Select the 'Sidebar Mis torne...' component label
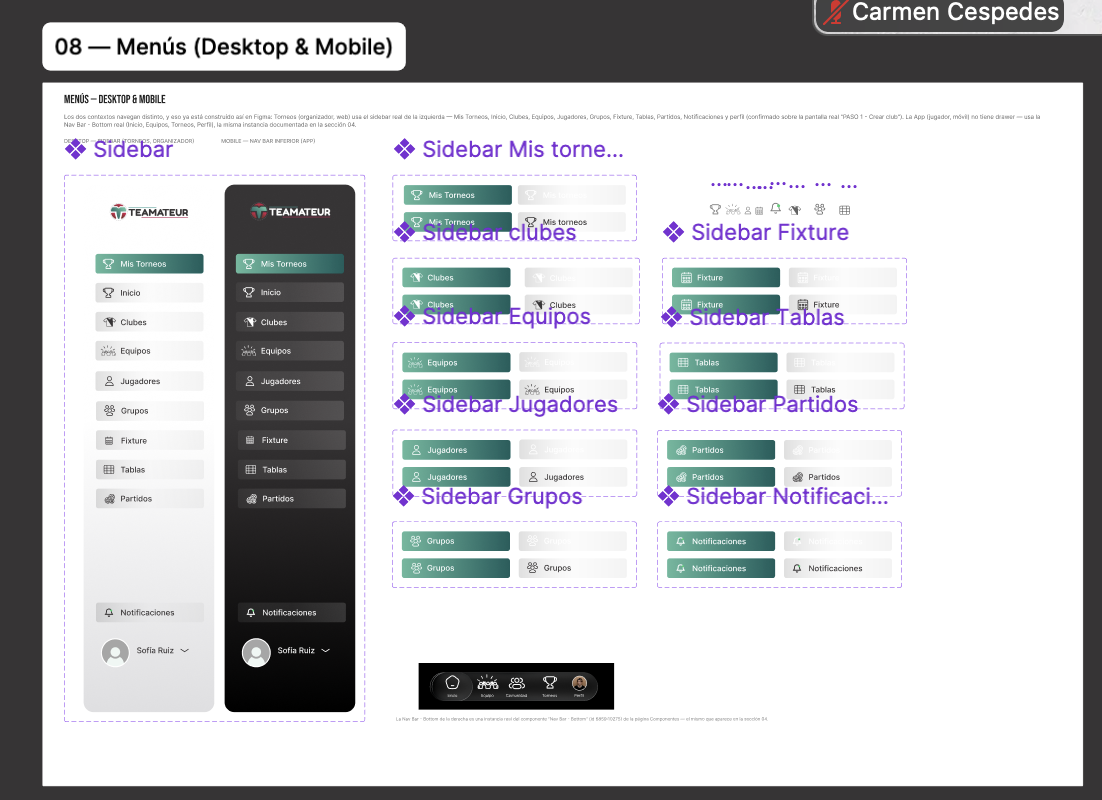 pyautogui.click(x=522, y=149)
